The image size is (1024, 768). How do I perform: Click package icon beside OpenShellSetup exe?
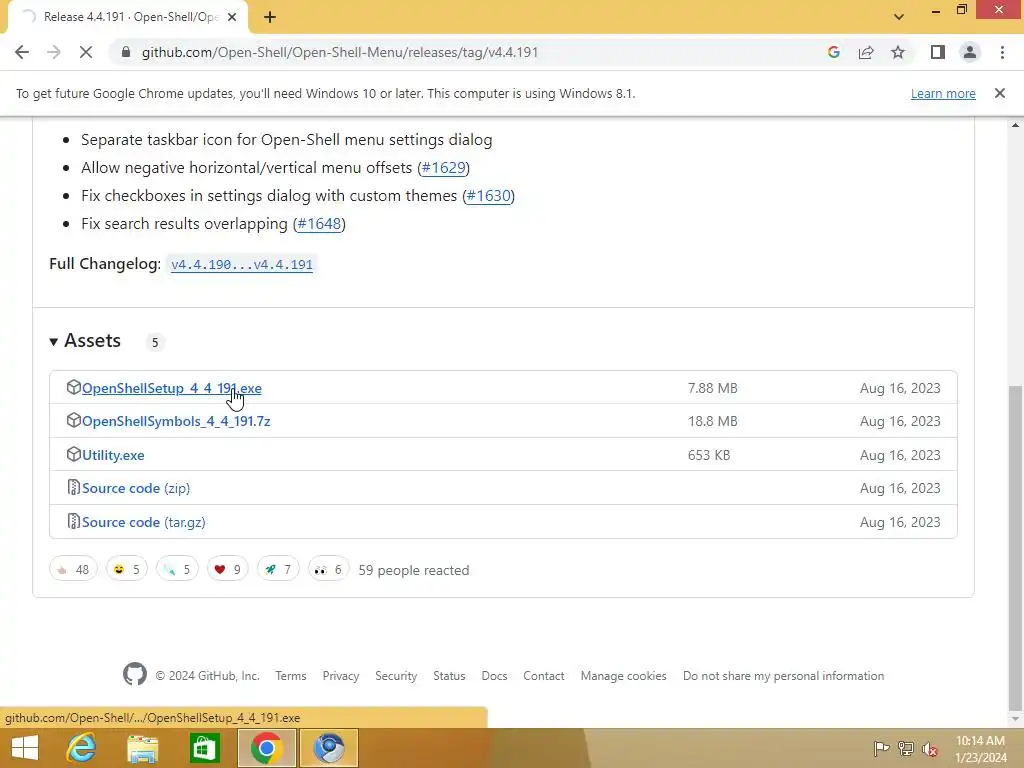[x=73, y=387]
